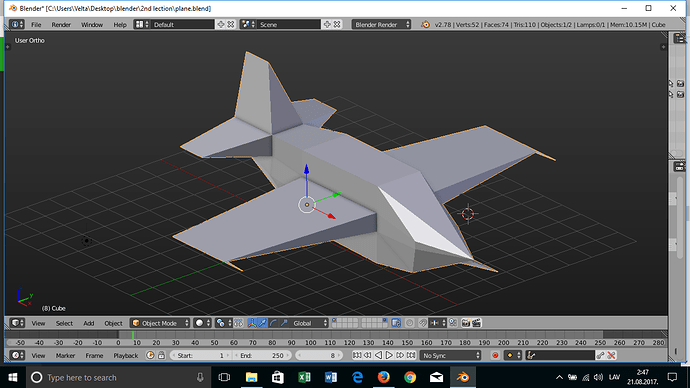This screenshot has width=690, height=388.
Task: Click the OpenGL render image camera icon
Action: tap(466, 323)
